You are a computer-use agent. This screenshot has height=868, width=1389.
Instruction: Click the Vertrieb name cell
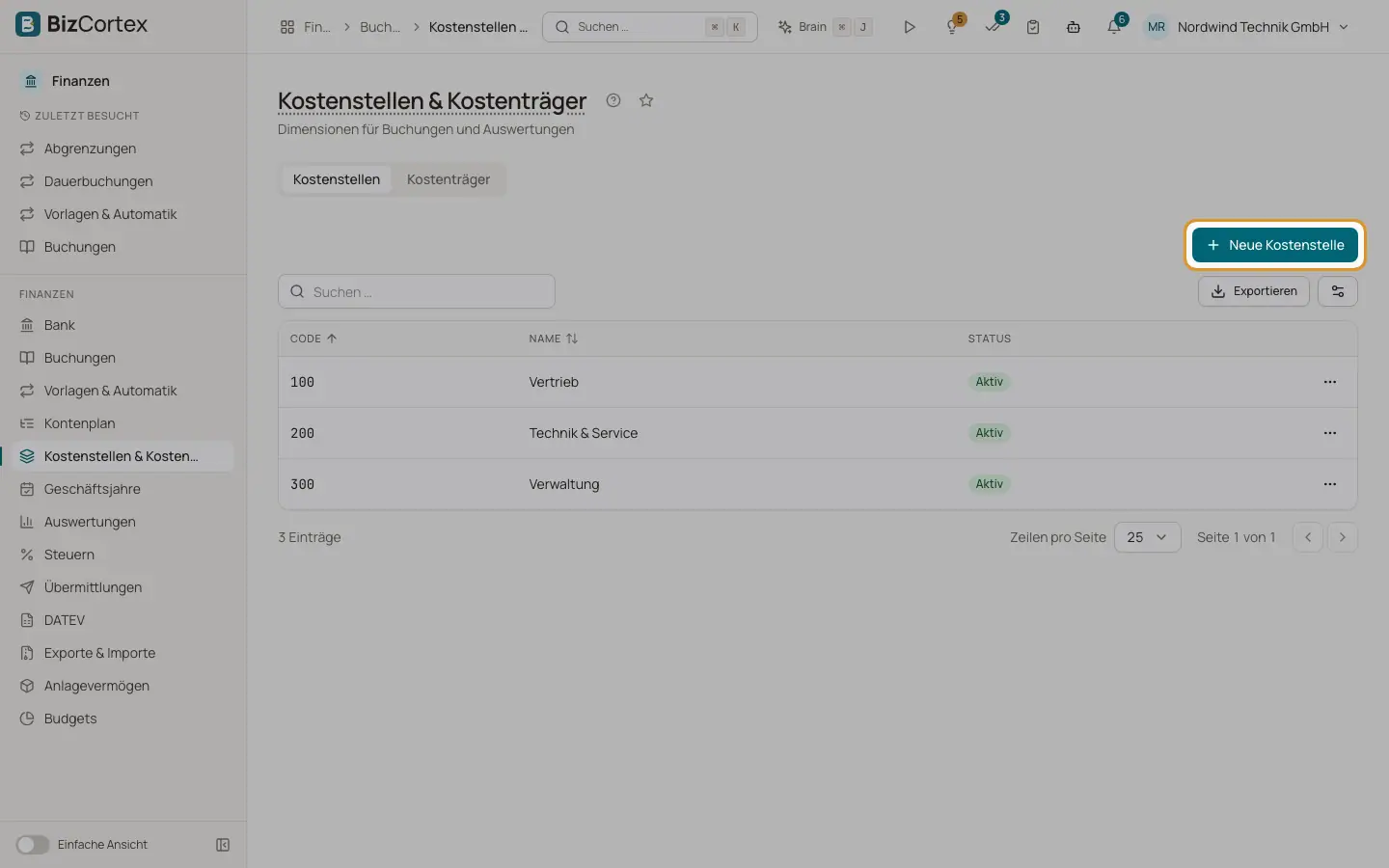(x=554, y=382)
